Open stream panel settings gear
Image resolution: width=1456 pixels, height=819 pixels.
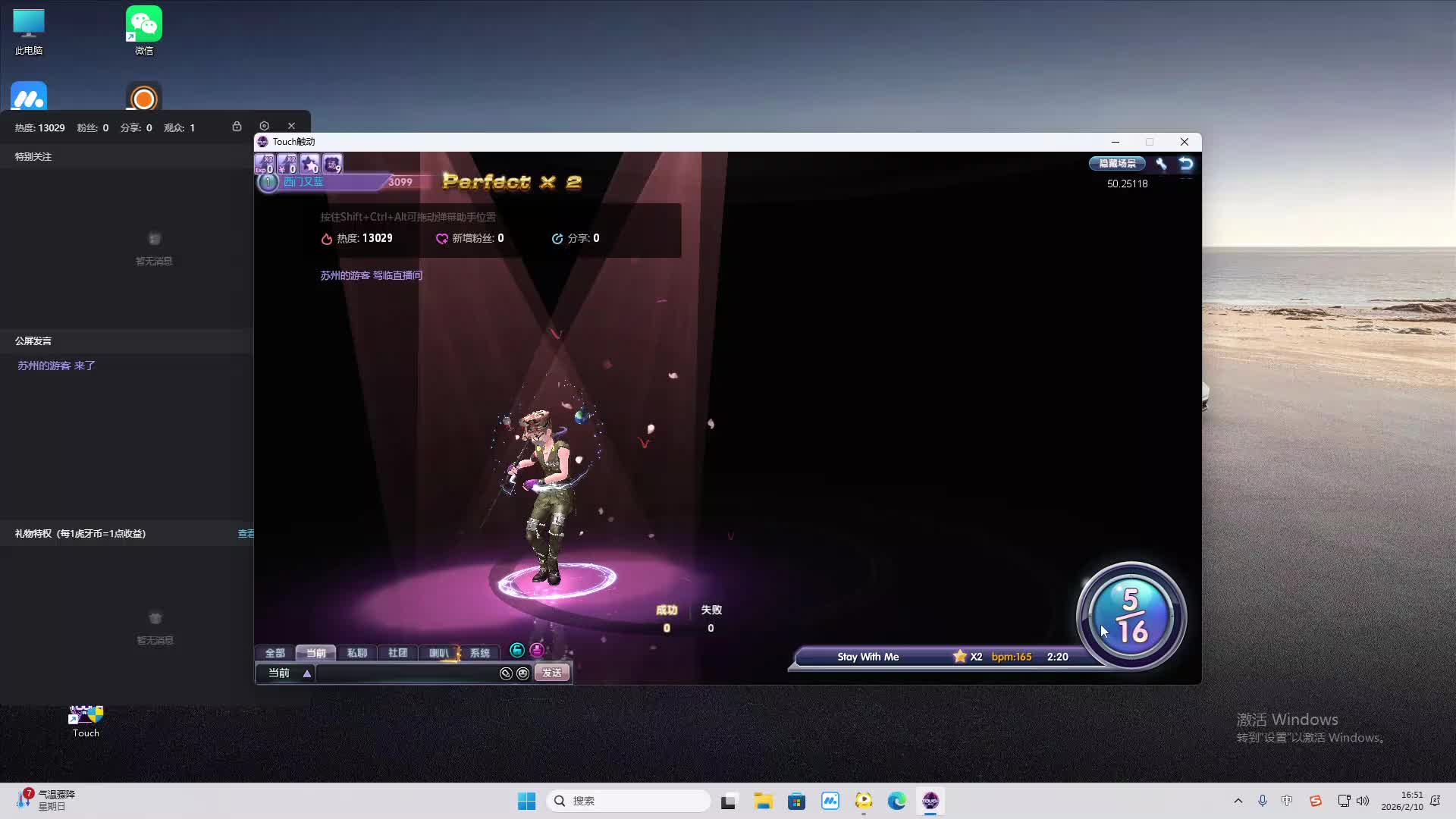[x=264, y=126]
